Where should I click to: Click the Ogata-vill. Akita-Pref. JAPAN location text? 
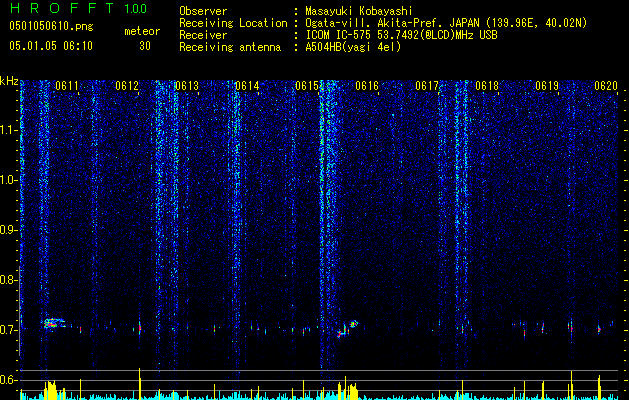(x=446, y=23)
